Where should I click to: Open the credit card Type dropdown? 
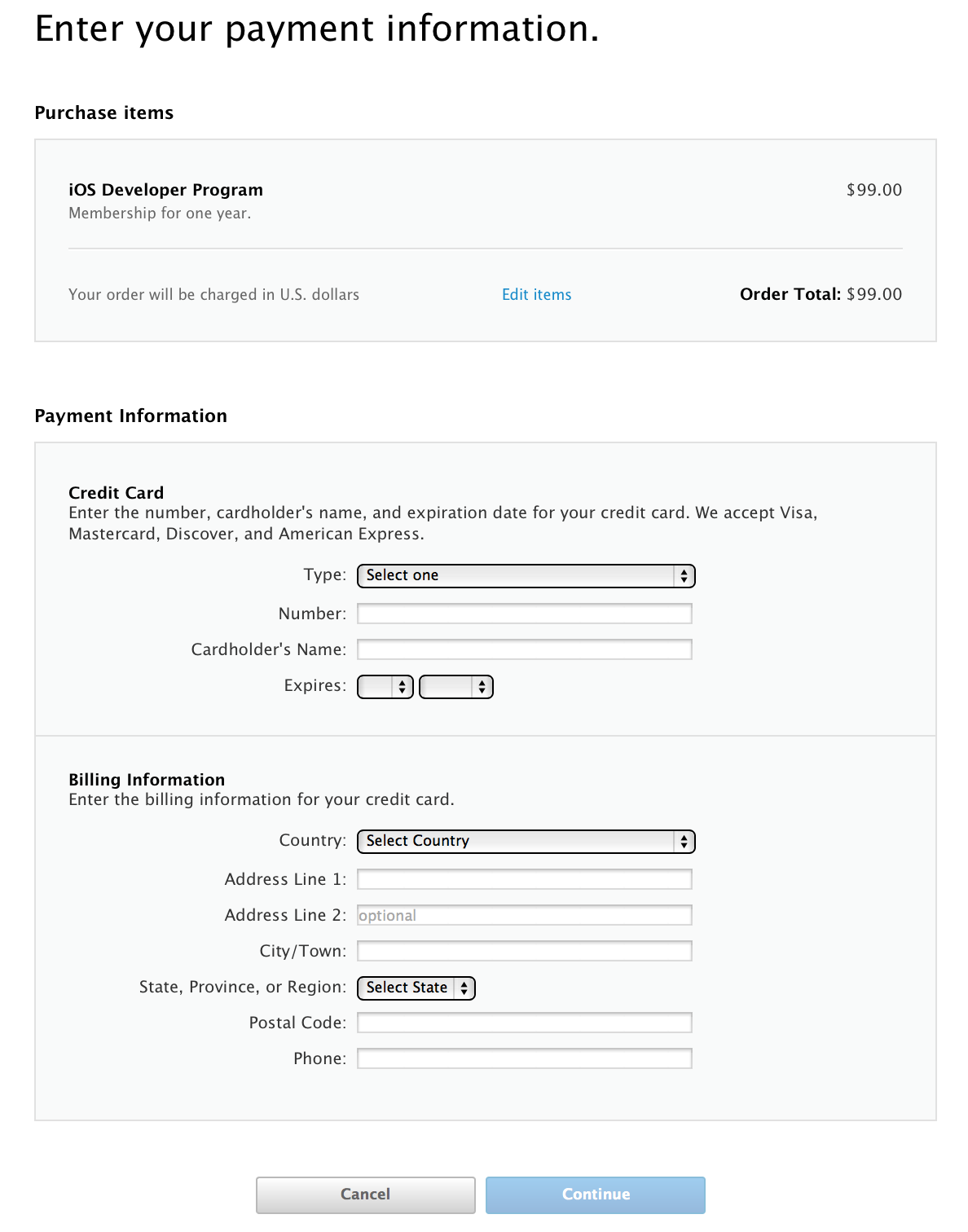point(526,576)
